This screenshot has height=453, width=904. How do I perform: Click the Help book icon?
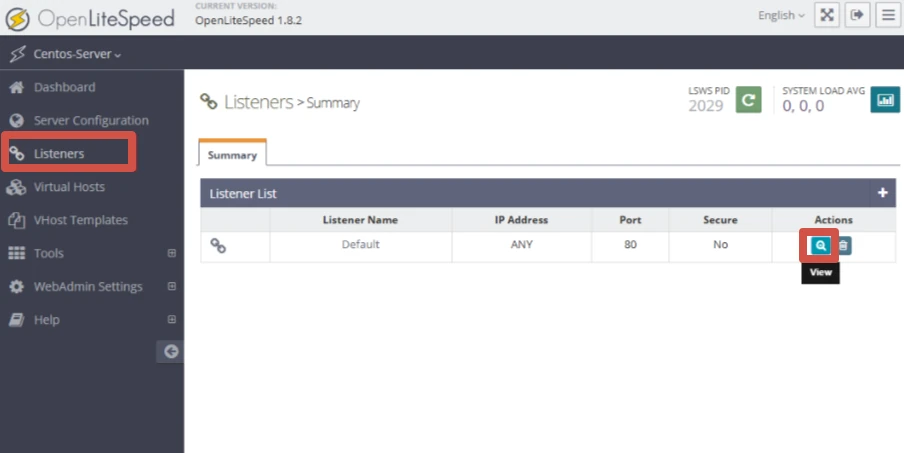tap(17, 320)
